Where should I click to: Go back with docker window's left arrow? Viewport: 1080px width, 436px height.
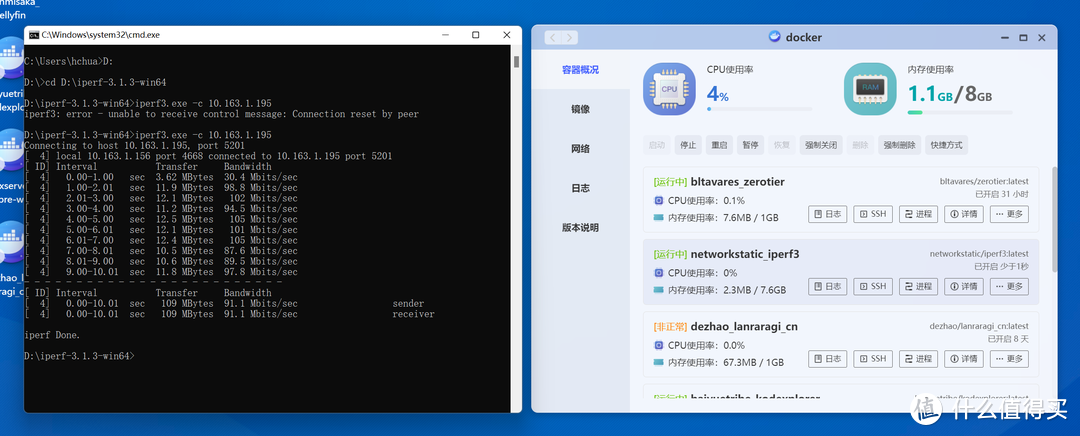coord(553,38)
